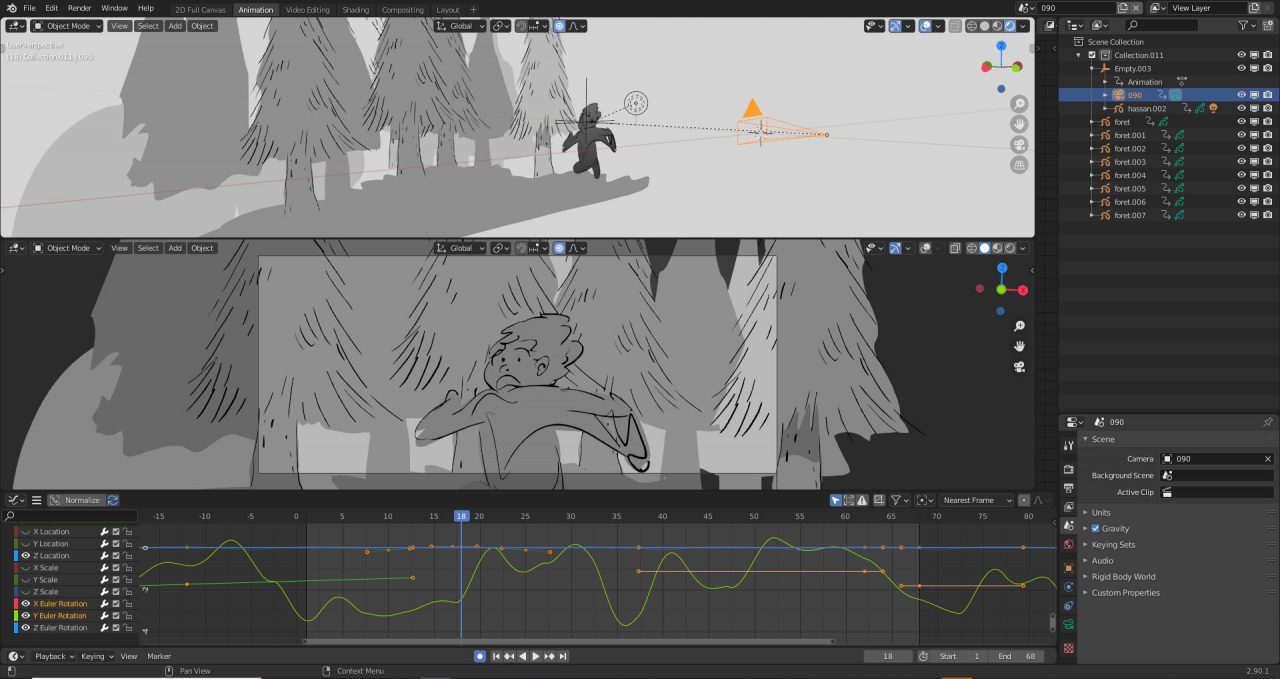Open the Animation workspace tab

pyautogui.click(x=256, y=9)
